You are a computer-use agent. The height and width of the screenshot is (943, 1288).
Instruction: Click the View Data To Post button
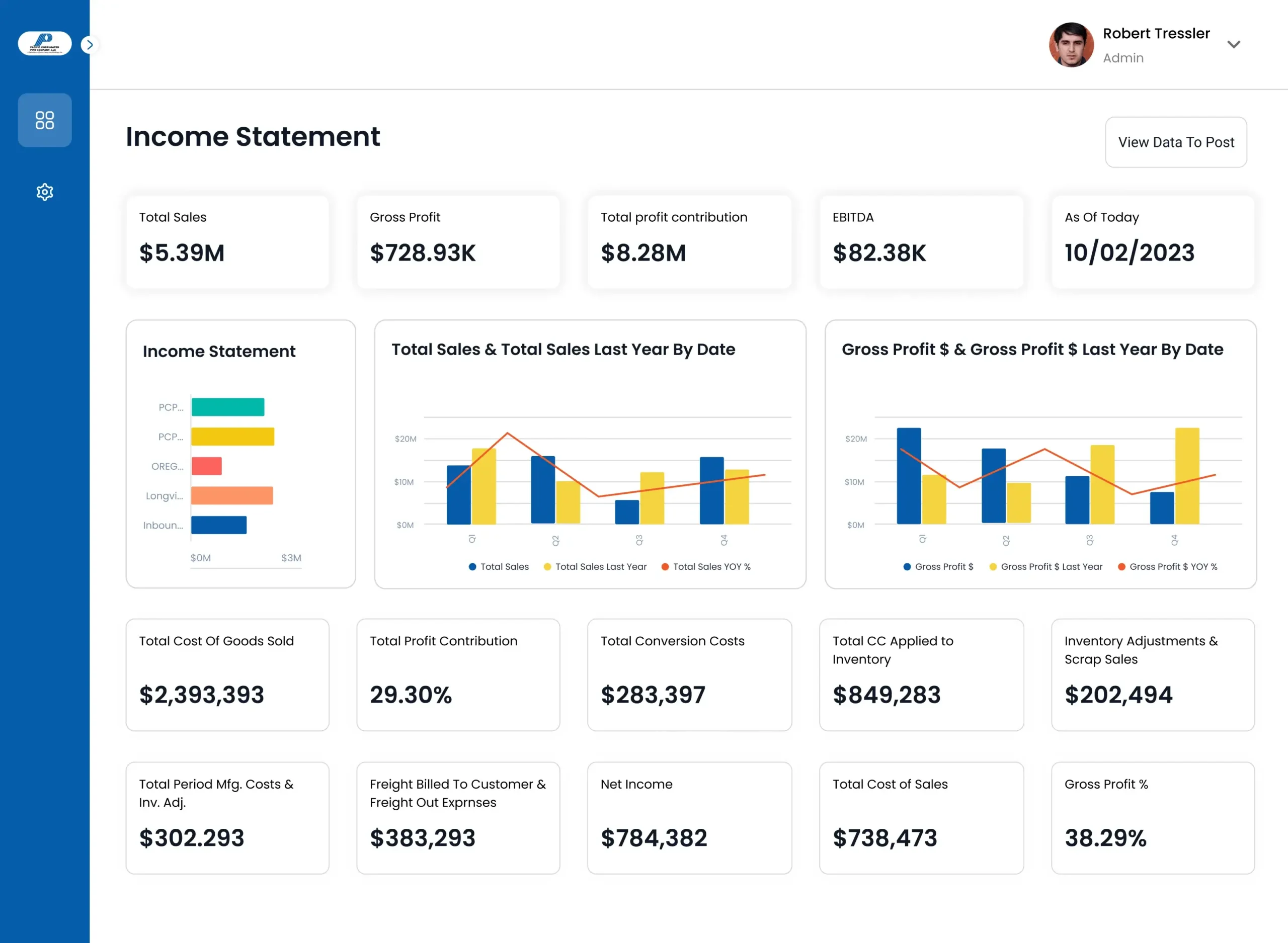pos(1176,142)
